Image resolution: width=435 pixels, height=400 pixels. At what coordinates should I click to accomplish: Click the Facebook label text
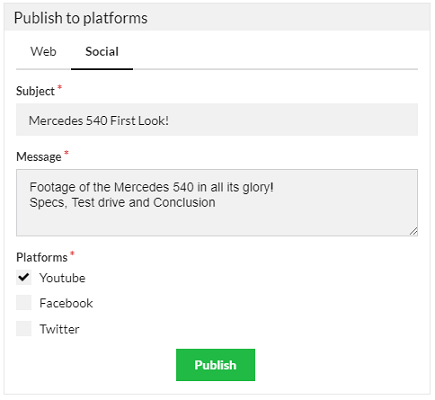[x=66, y=303]
